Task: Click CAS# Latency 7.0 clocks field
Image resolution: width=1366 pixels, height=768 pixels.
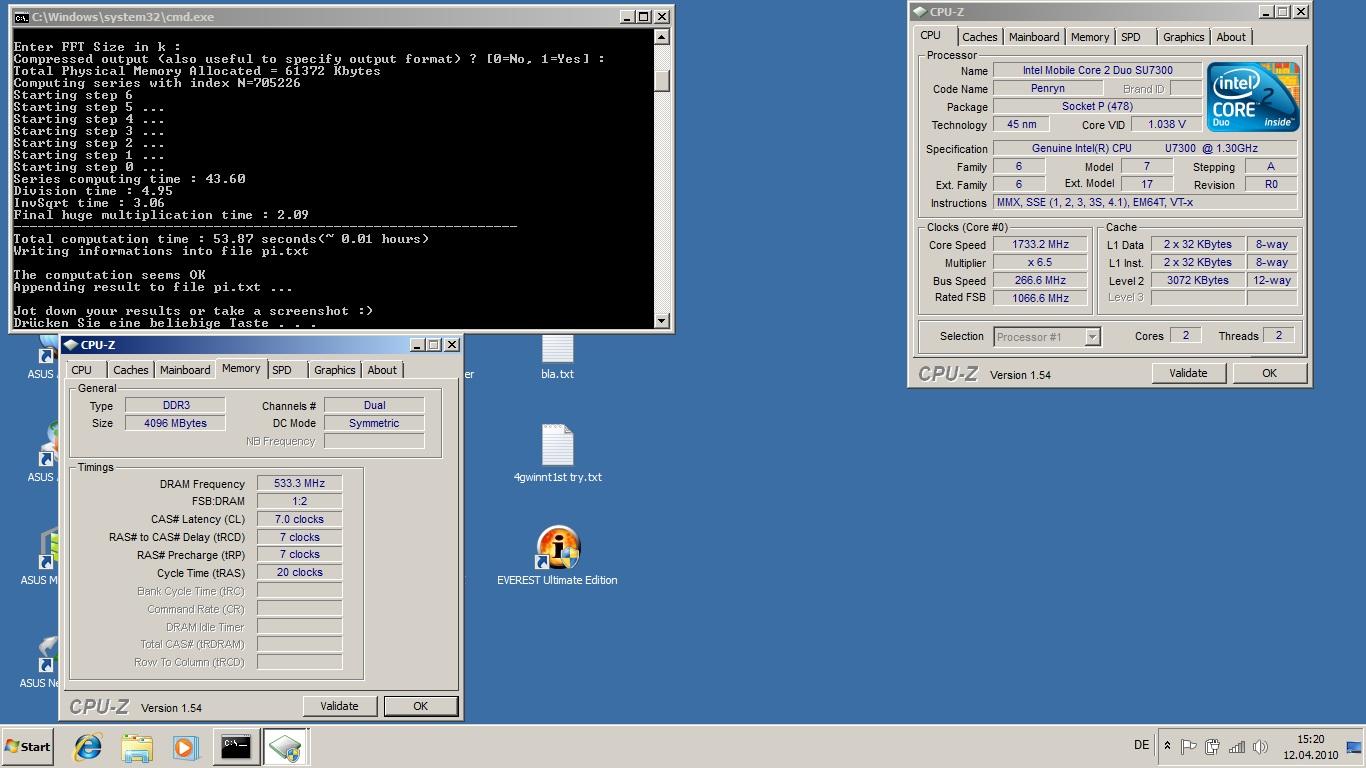Action: tap(300, 519)
